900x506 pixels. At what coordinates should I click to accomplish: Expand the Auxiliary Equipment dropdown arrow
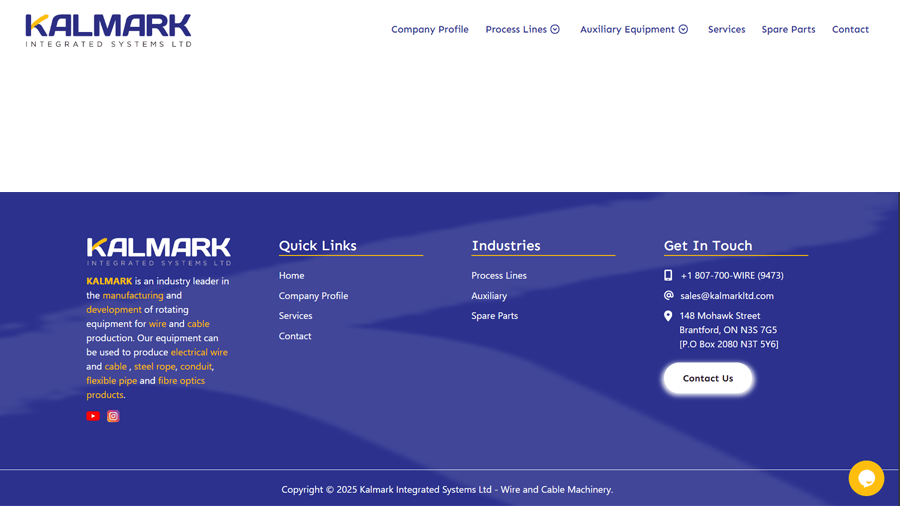684,30
